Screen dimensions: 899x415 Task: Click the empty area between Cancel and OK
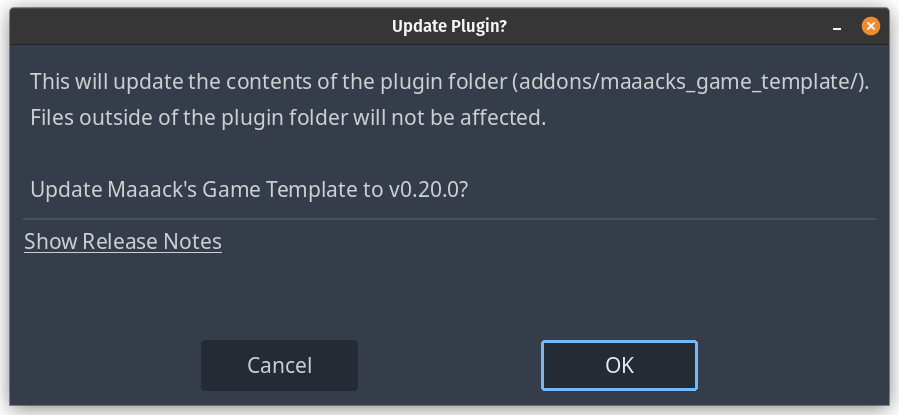click(450, 365)
